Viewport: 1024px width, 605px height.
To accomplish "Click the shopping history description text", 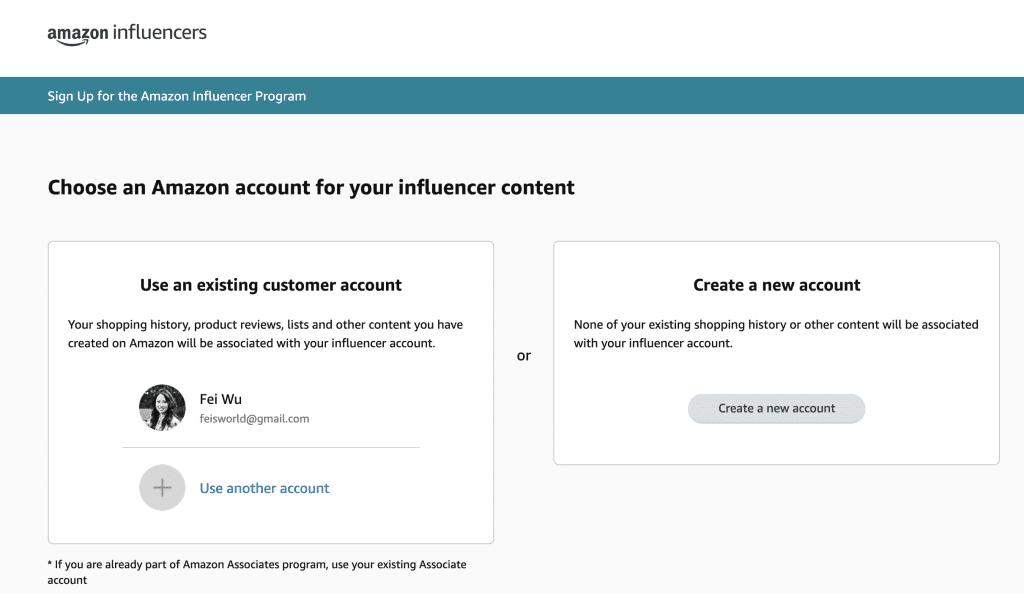I will tap(265, 334).
